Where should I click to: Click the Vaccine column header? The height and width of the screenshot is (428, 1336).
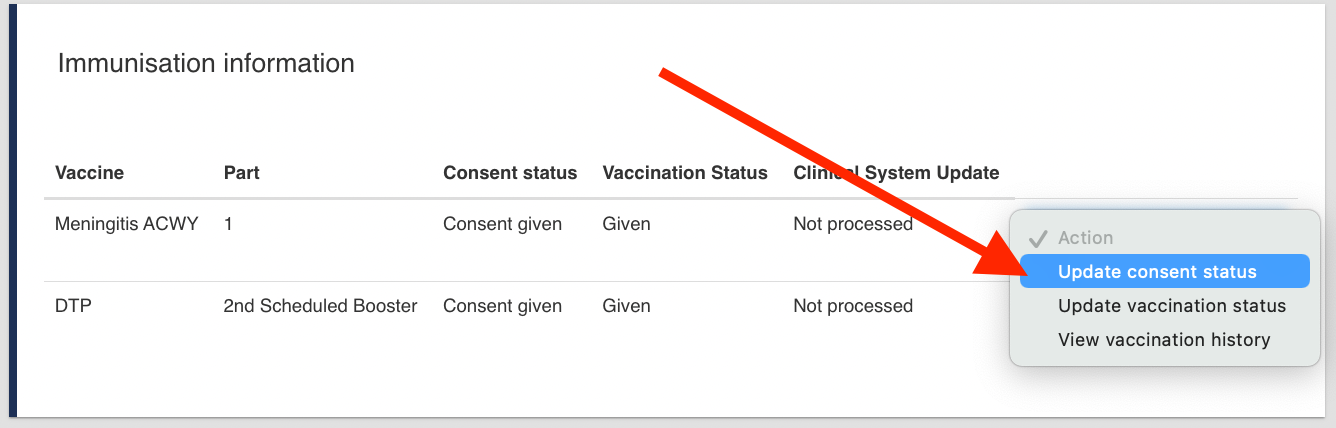pos(89,173)
